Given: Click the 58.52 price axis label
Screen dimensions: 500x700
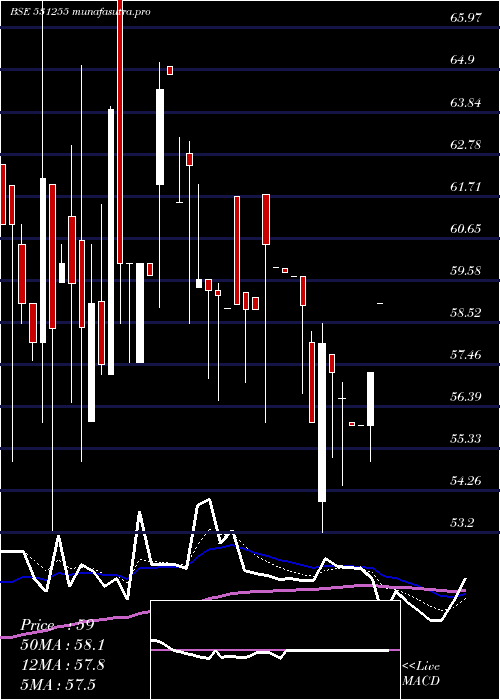Looking at the screenshot, I should pos(466,312).
